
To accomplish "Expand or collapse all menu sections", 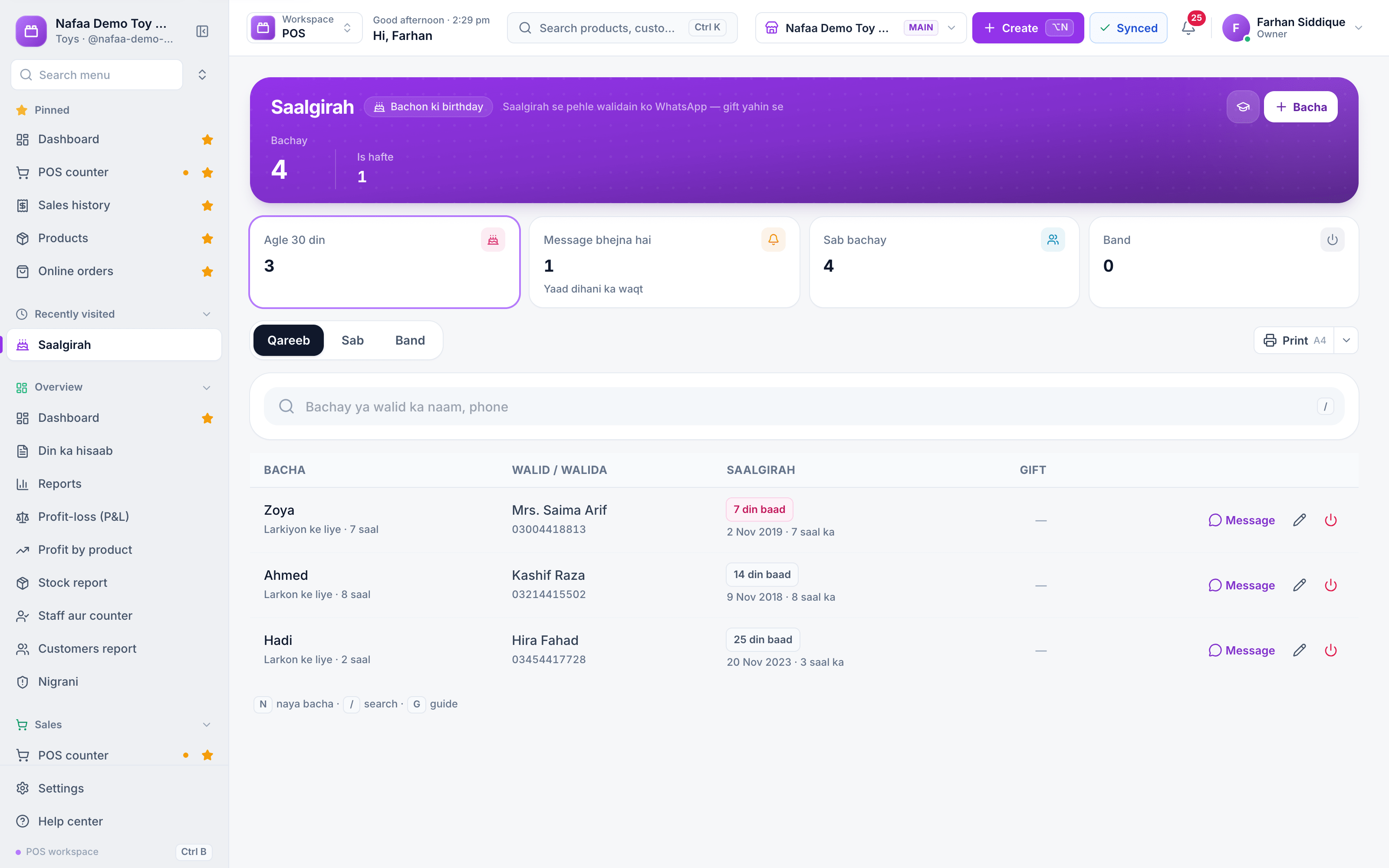I will pos(202,75).
